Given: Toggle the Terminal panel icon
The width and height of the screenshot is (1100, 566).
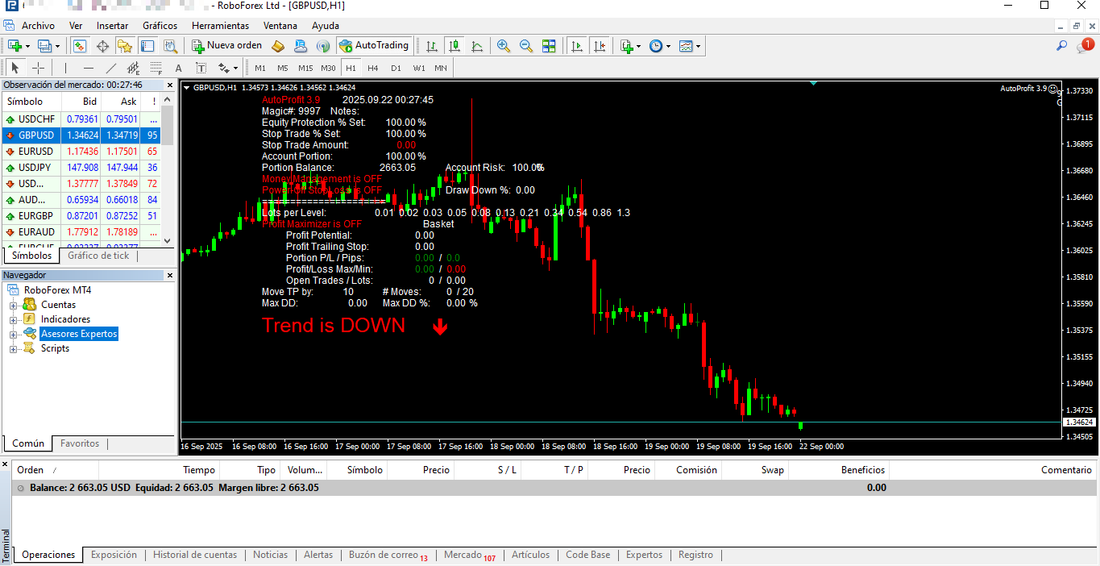Looking at the screenshot, I should 147,46.
